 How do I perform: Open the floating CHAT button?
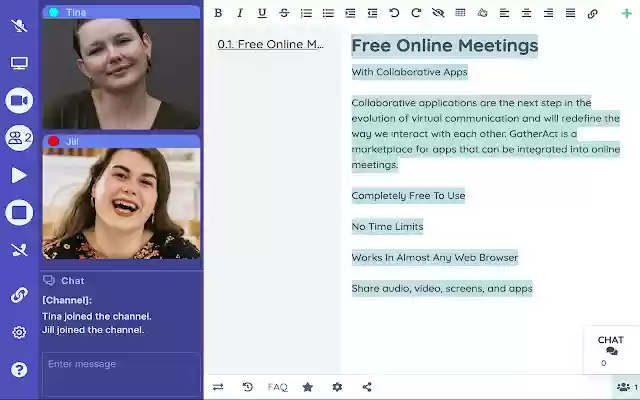(x=611, y=350)
